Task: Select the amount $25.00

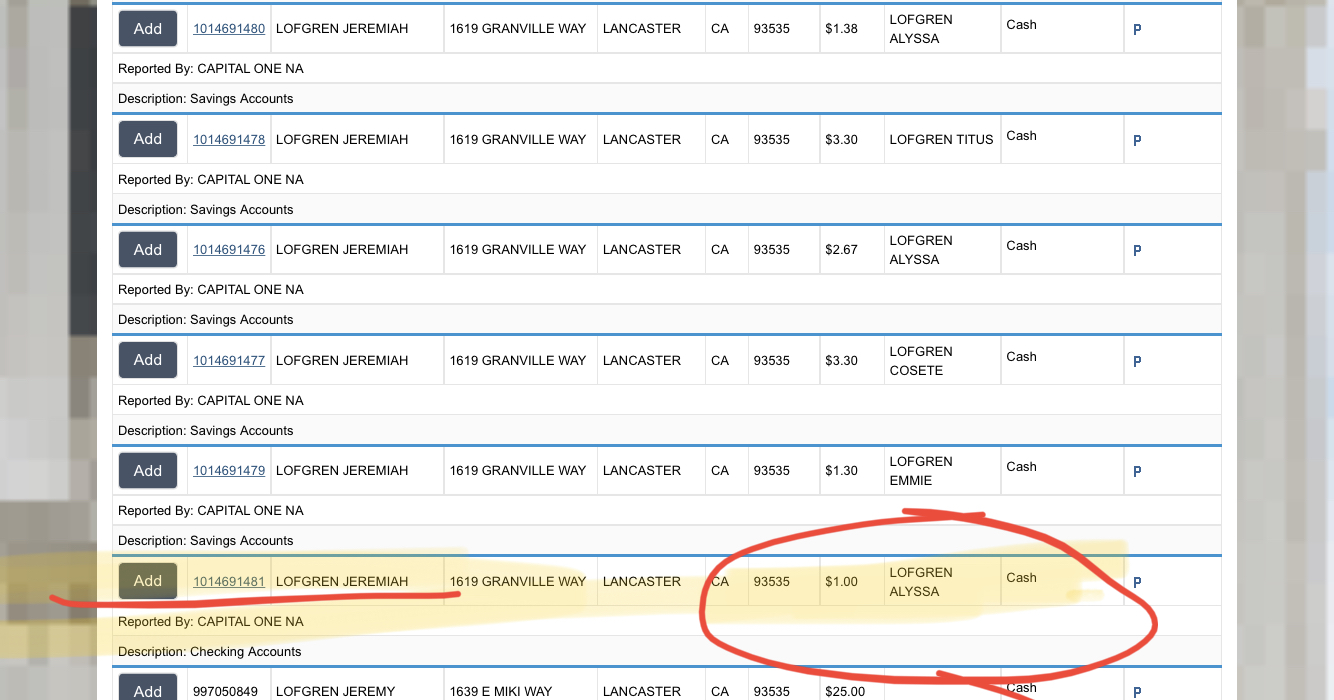Action: point(845,692)
